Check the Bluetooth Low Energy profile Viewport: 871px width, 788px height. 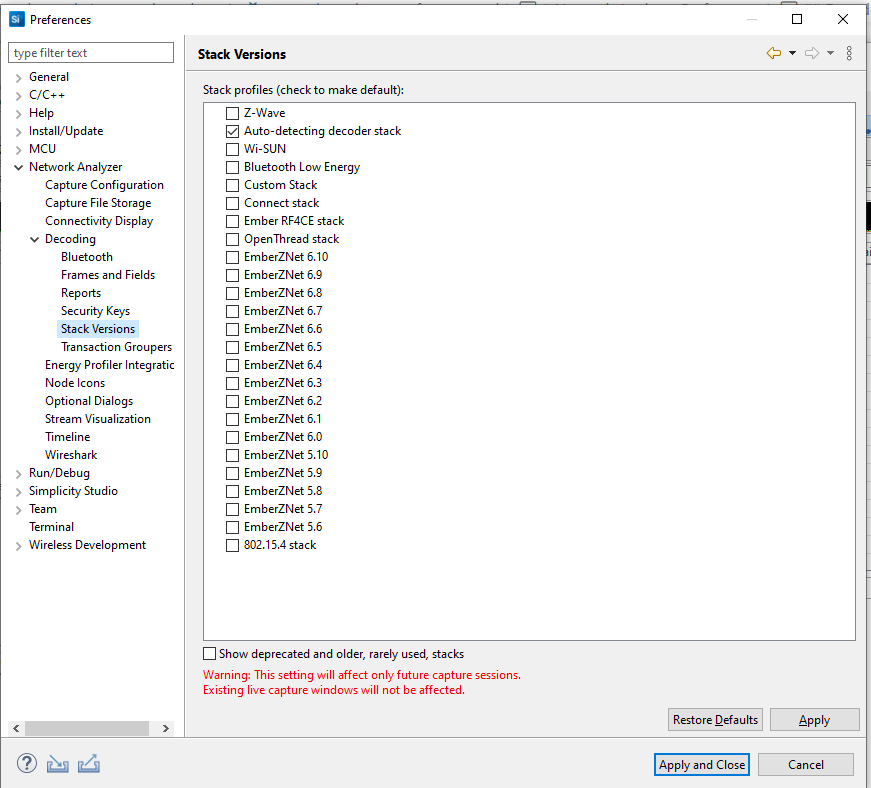(x=232, y=167)
